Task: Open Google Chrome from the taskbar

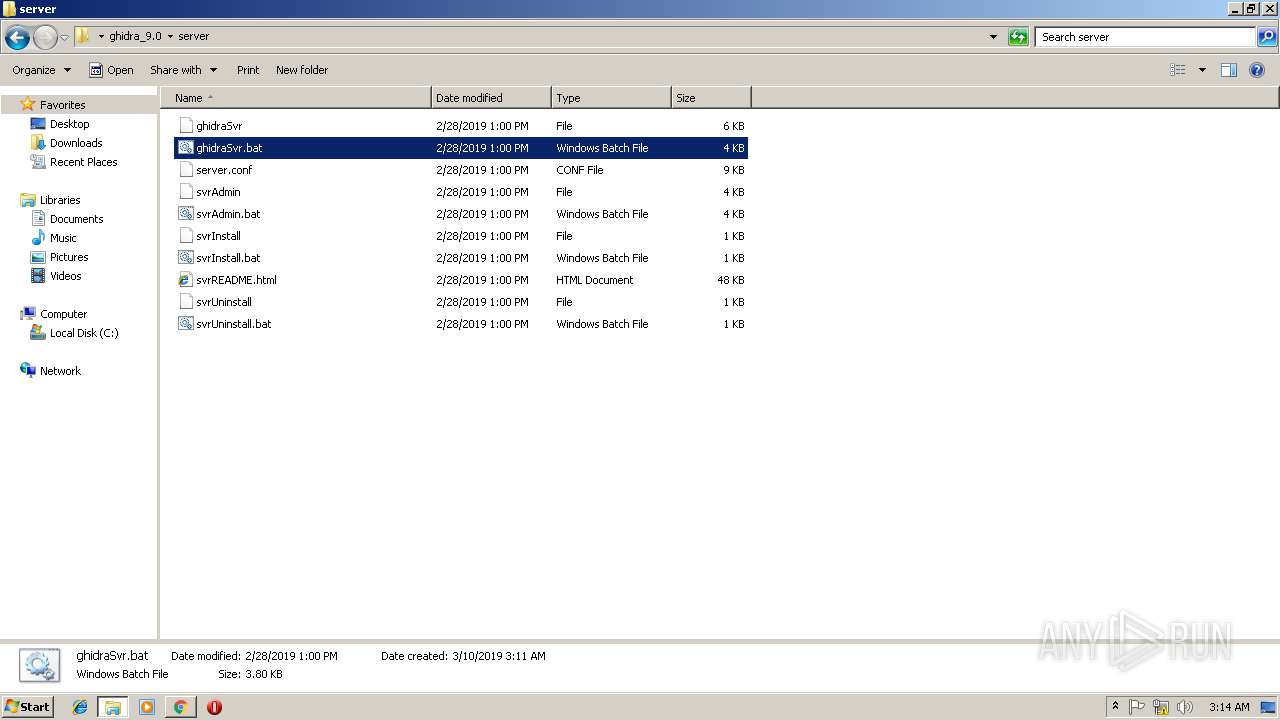Action: (x=180, y=707)
